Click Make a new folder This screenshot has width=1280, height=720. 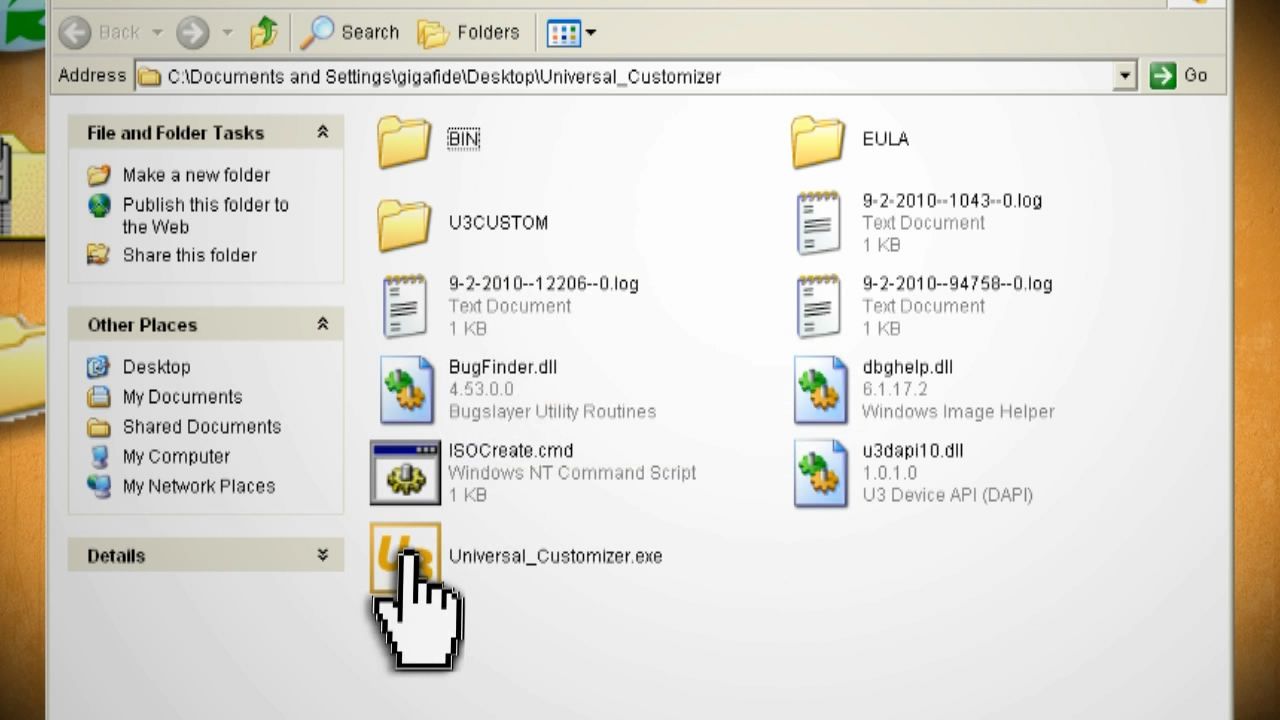pos(196,175)
